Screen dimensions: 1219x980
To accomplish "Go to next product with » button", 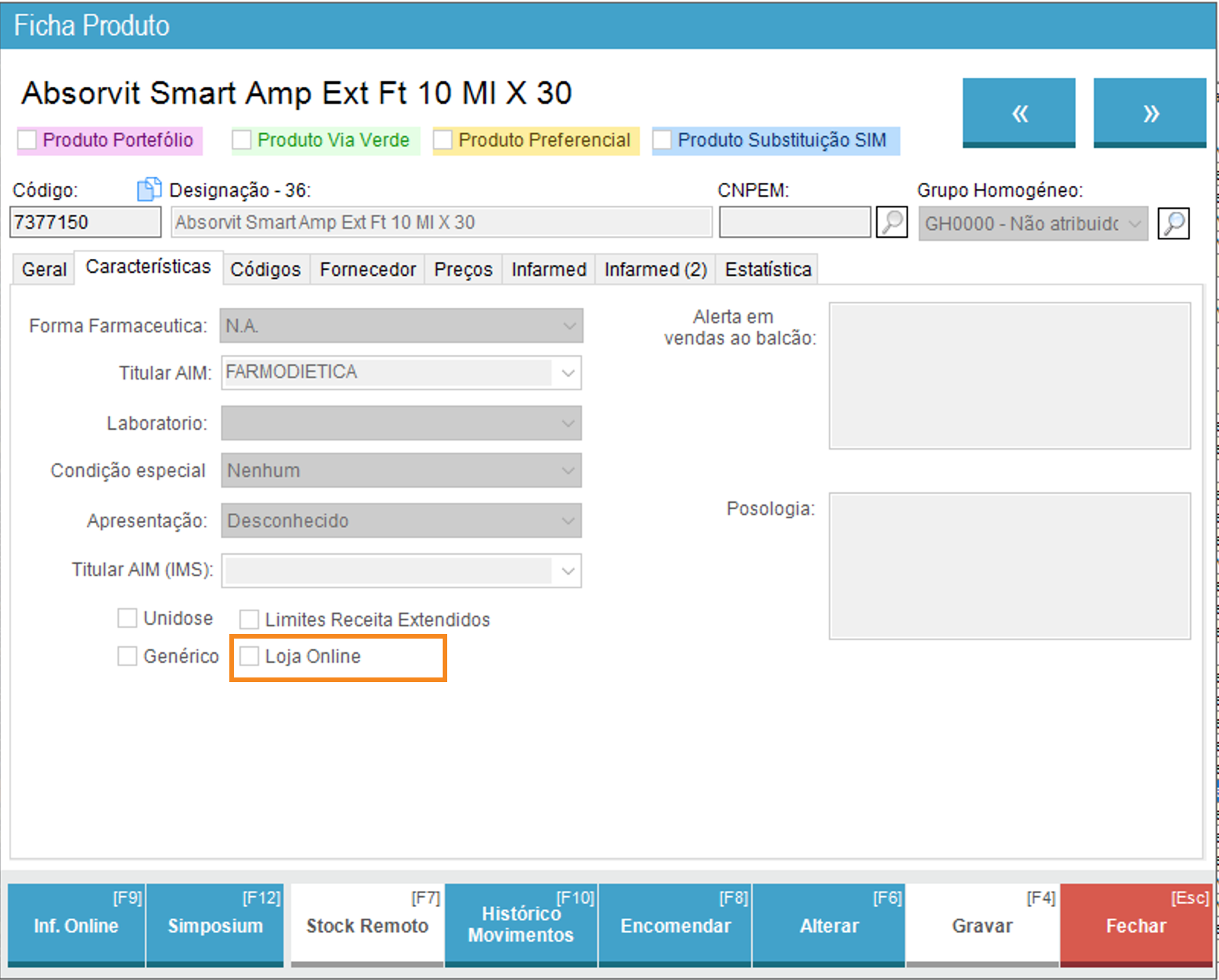I will [x=1150, y=113].
